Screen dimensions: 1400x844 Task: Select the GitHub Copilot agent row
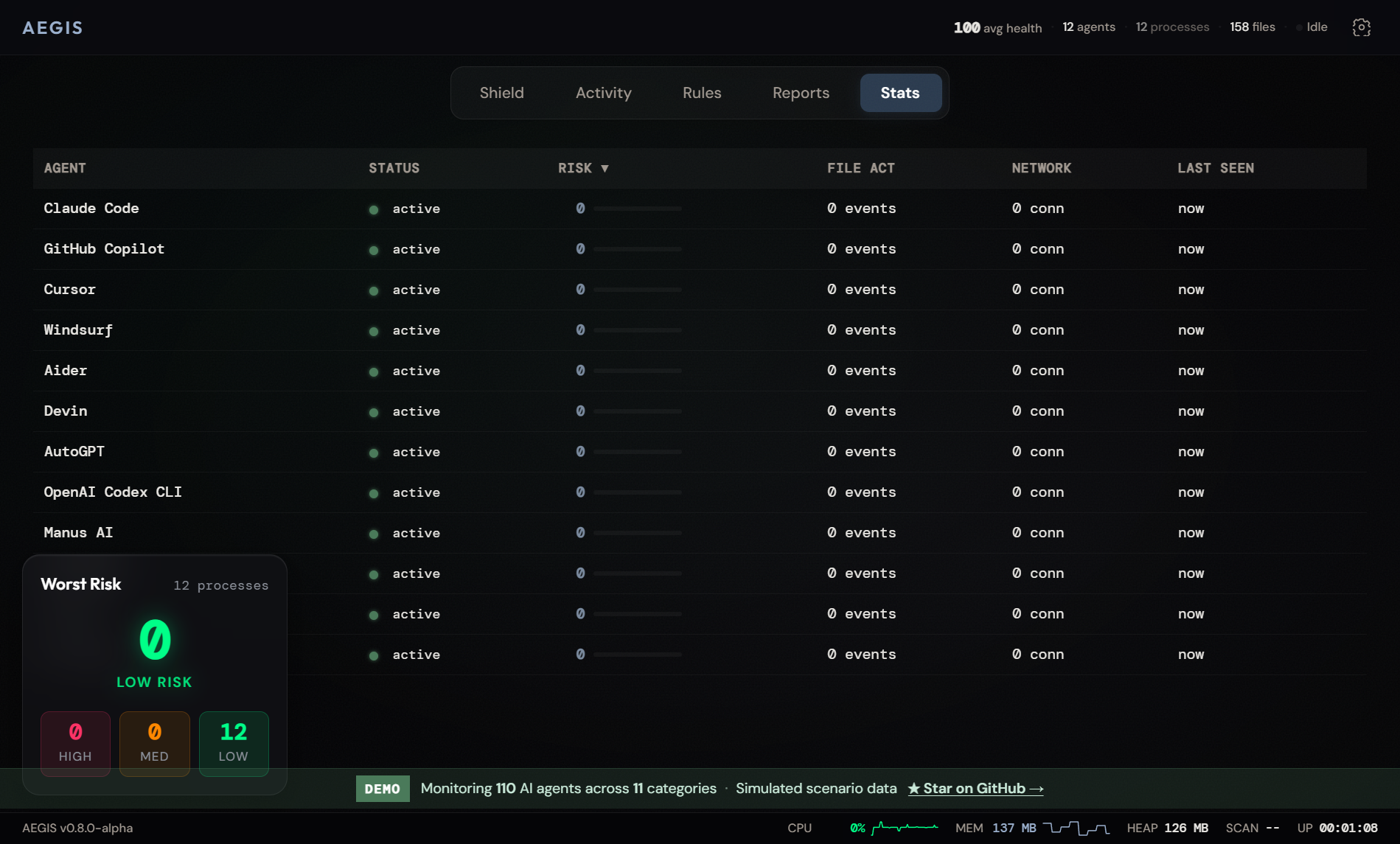click(700, 249)
